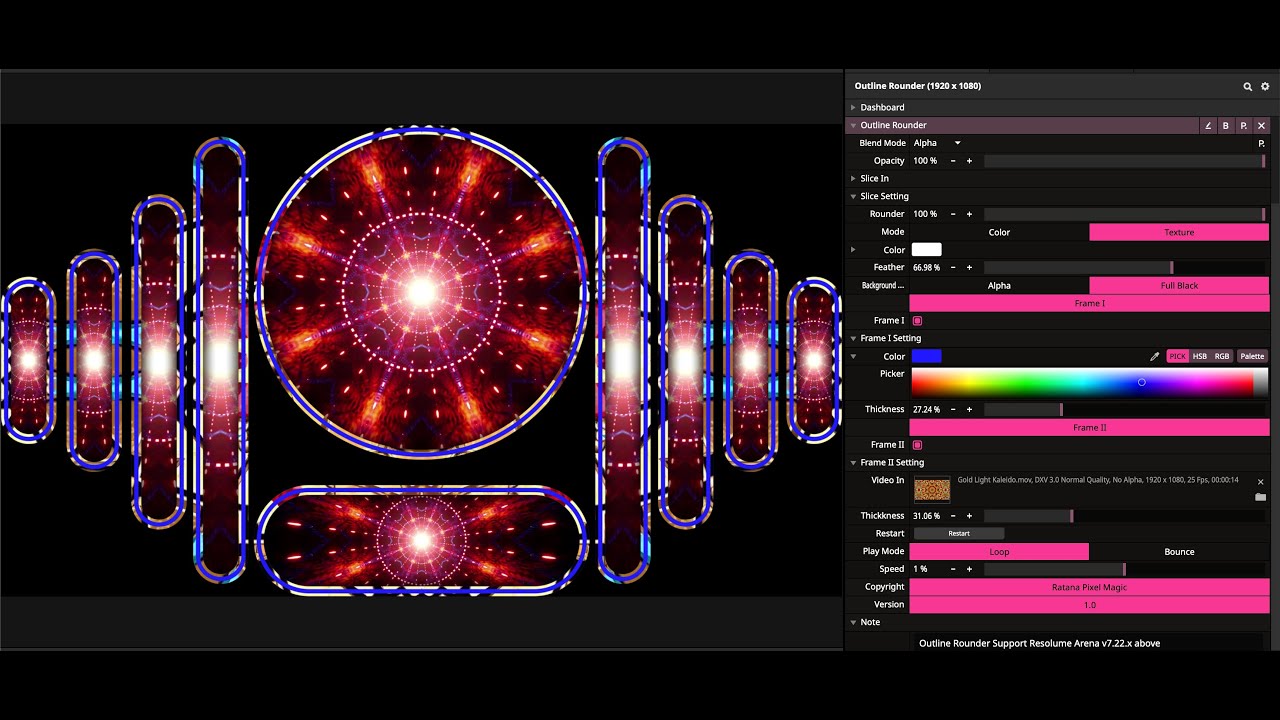Open the panel settings gear icon
This screenshot has height=720, width=1280.
pos(1265,87)
